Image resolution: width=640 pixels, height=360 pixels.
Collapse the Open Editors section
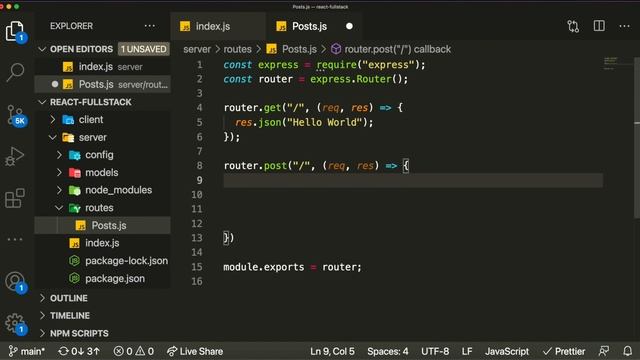click(42, 49)
